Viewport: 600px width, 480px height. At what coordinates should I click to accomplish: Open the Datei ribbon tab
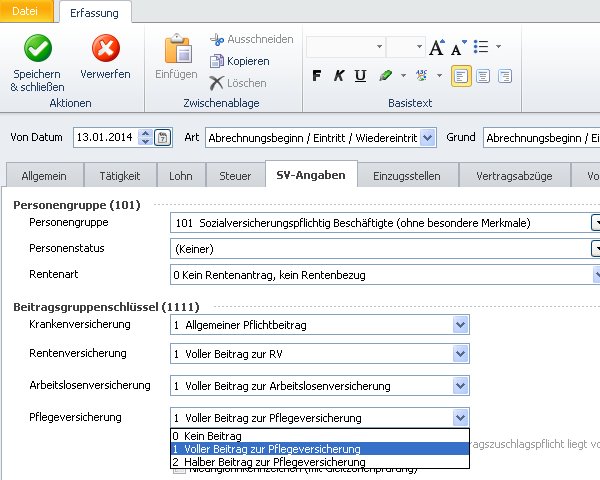tap(29, 11)
